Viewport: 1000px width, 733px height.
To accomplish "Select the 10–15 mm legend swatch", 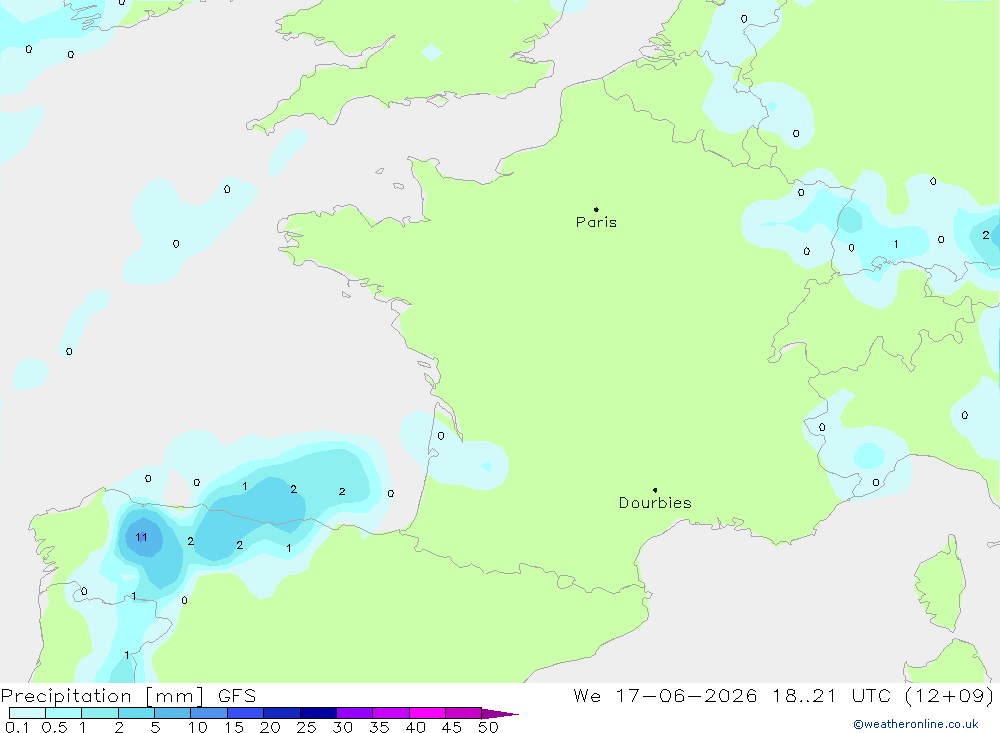I will tap(209, 713).
